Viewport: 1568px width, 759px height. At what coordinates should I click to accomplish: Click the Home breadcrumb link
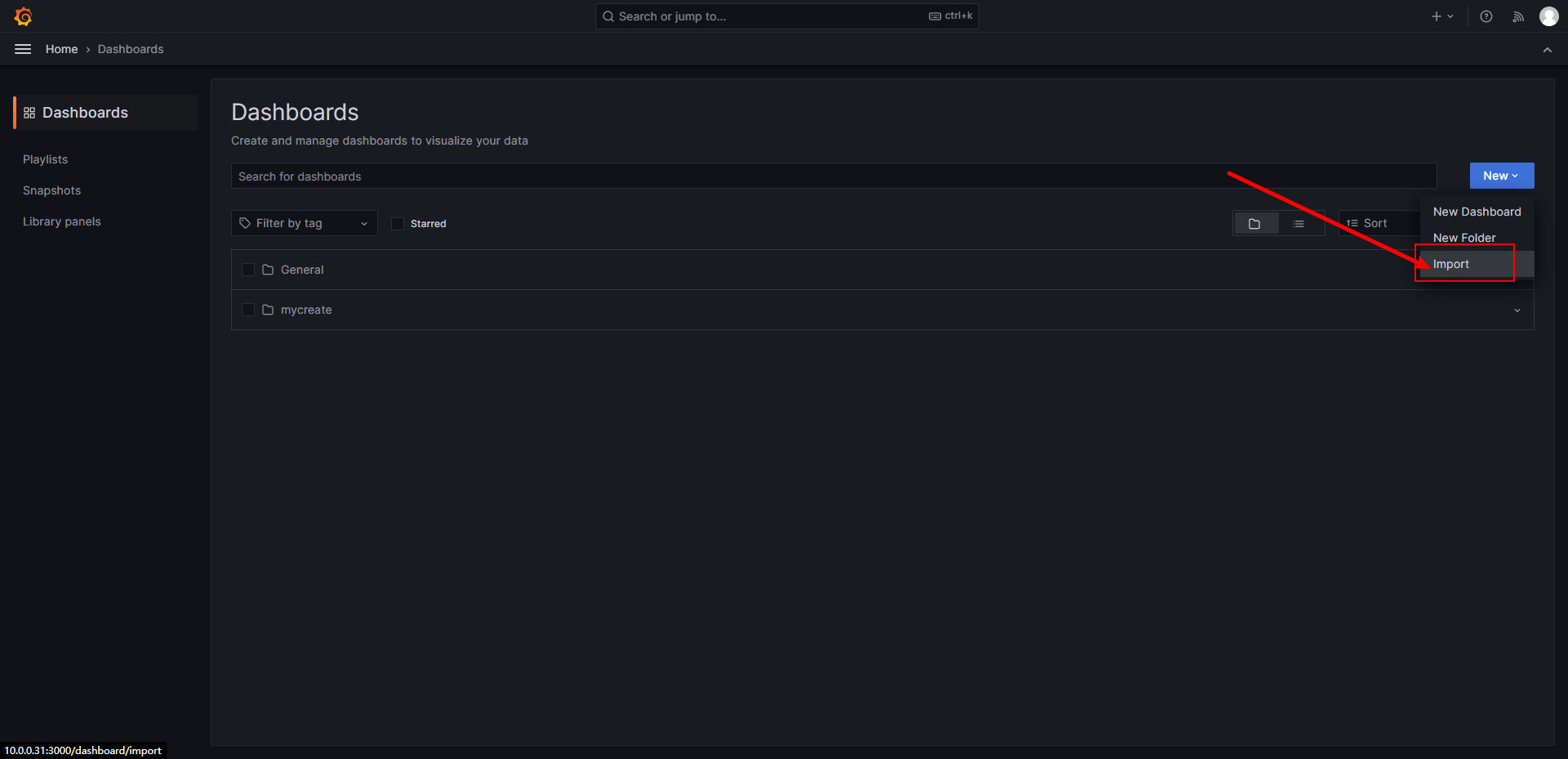[x=62, y=49]
